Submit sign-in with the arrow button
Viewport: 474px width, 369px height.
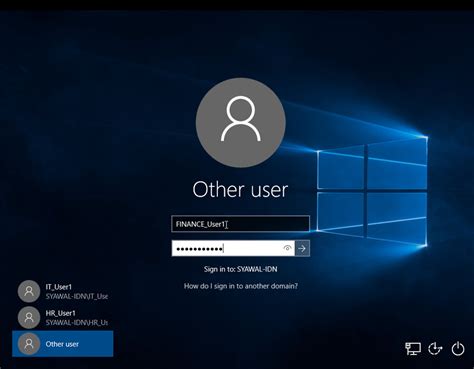302,248
